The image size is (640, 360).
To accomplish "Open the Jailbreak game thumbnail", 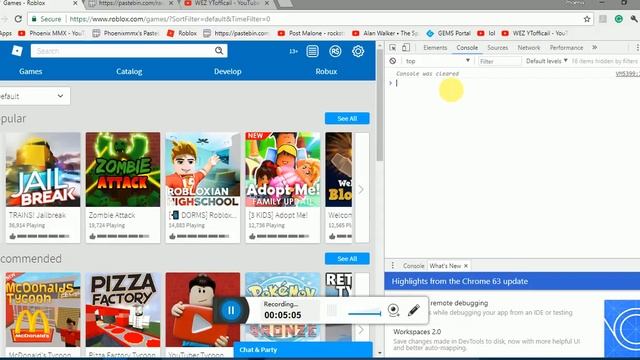I will pyautogui.click(x=43, y=169).
